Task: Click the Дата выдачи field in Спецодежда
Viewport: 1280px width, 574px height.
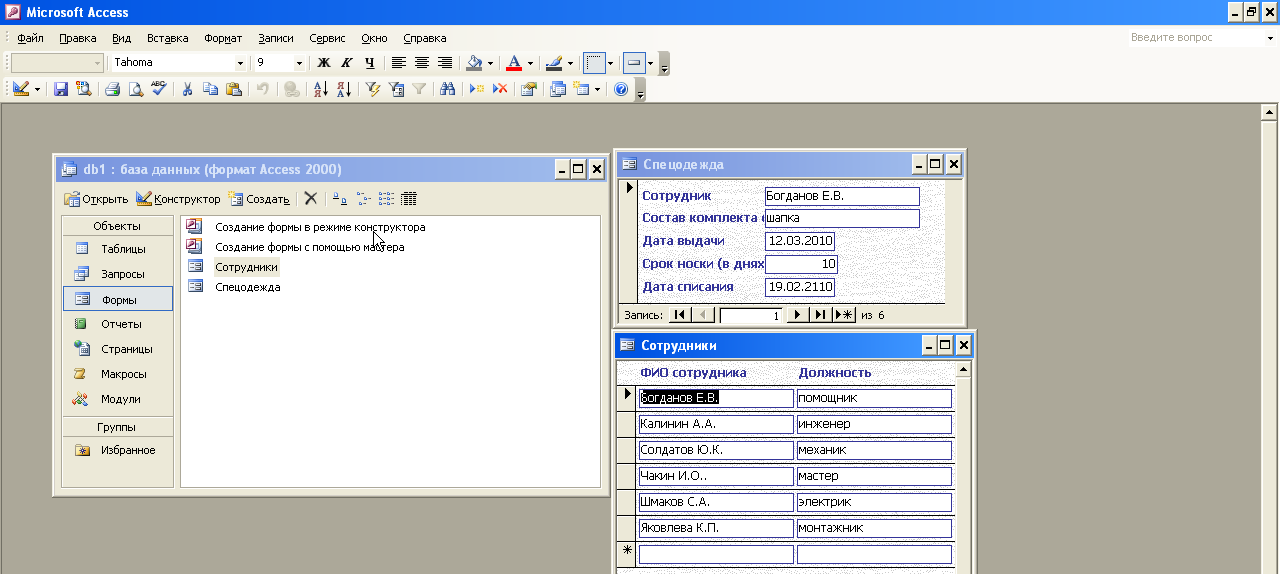Action: 799,241
